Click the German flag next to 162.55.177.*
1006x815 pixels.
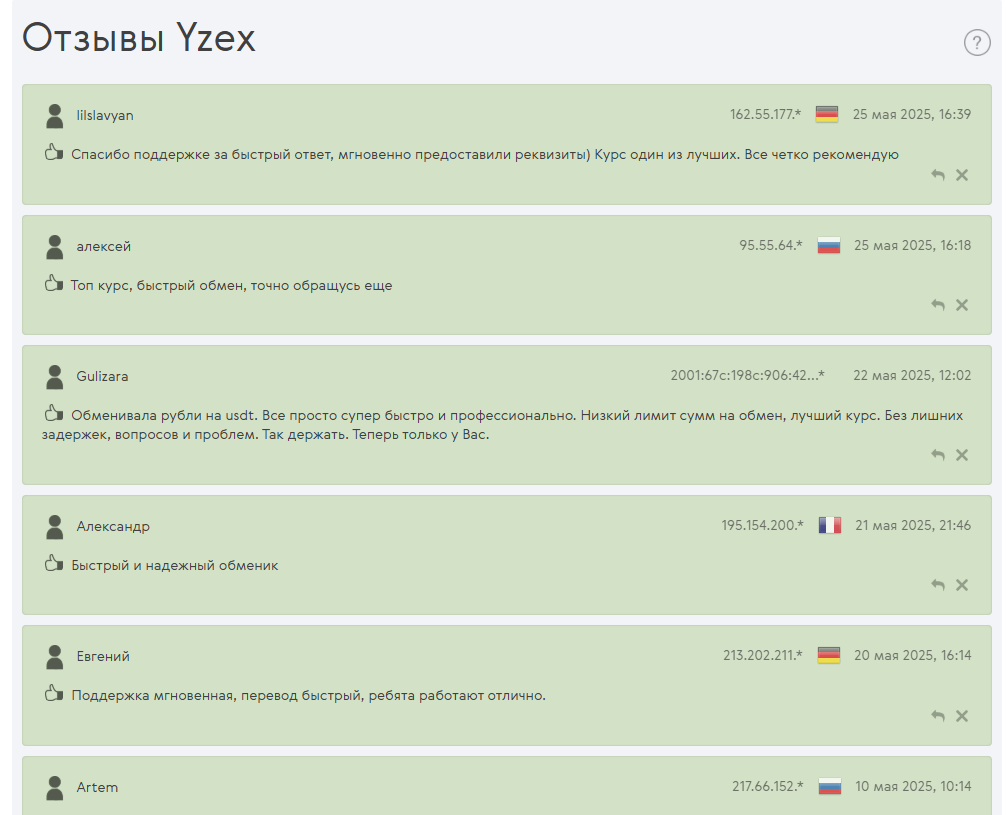click(827, 114)
